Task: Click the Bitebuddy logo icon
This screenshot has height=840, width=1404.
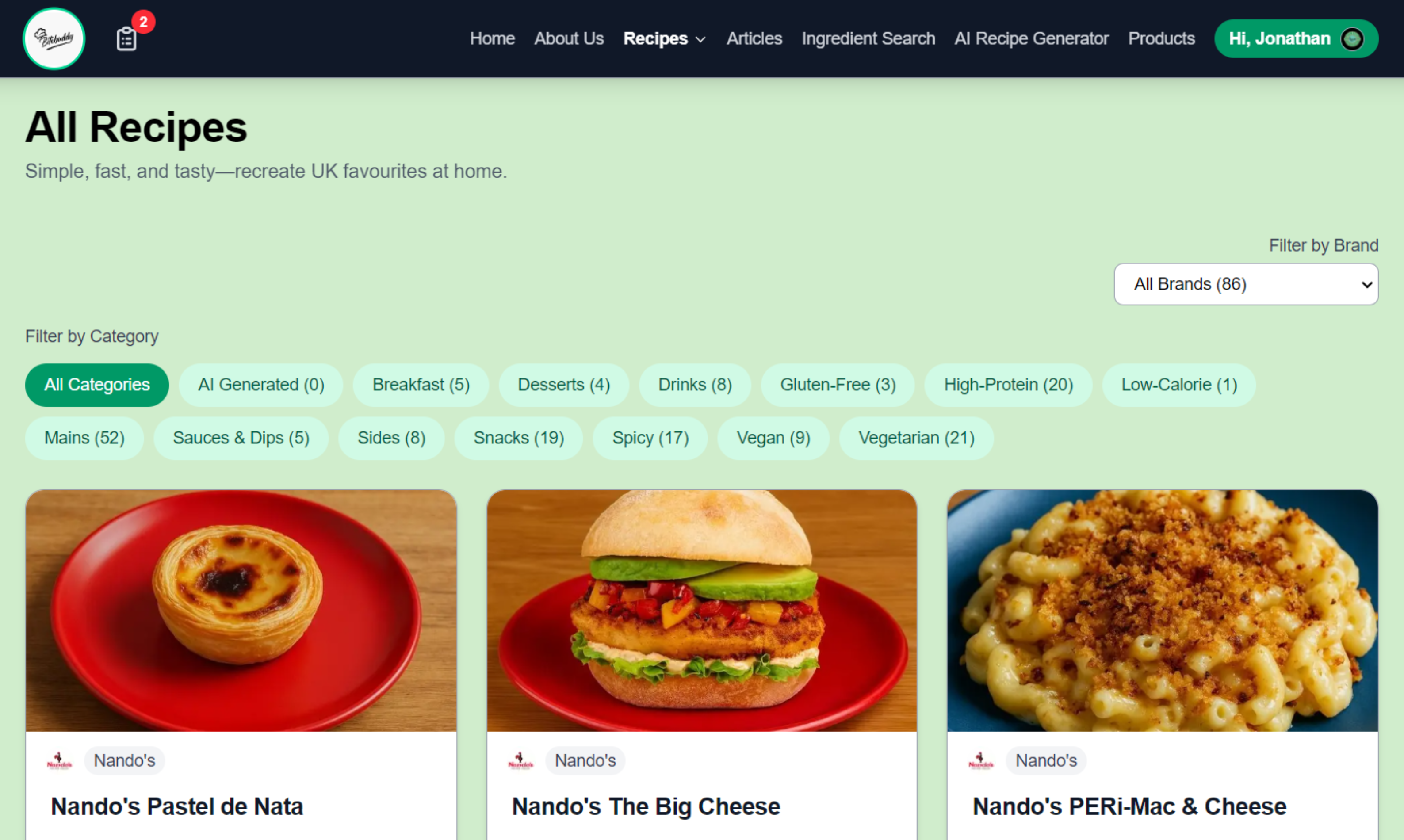Action: tap(54, 38)
